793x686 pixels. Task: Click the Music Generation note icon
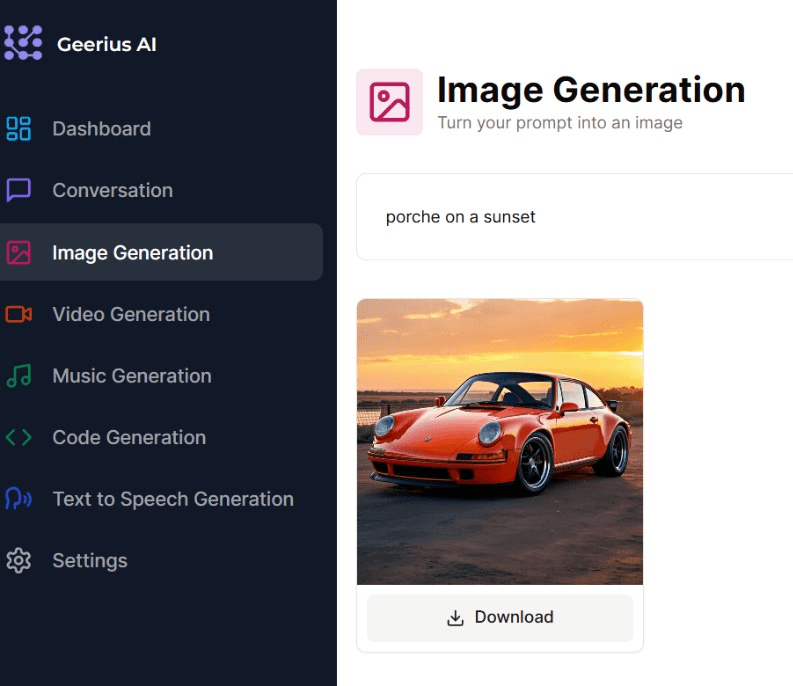point(19,376)
